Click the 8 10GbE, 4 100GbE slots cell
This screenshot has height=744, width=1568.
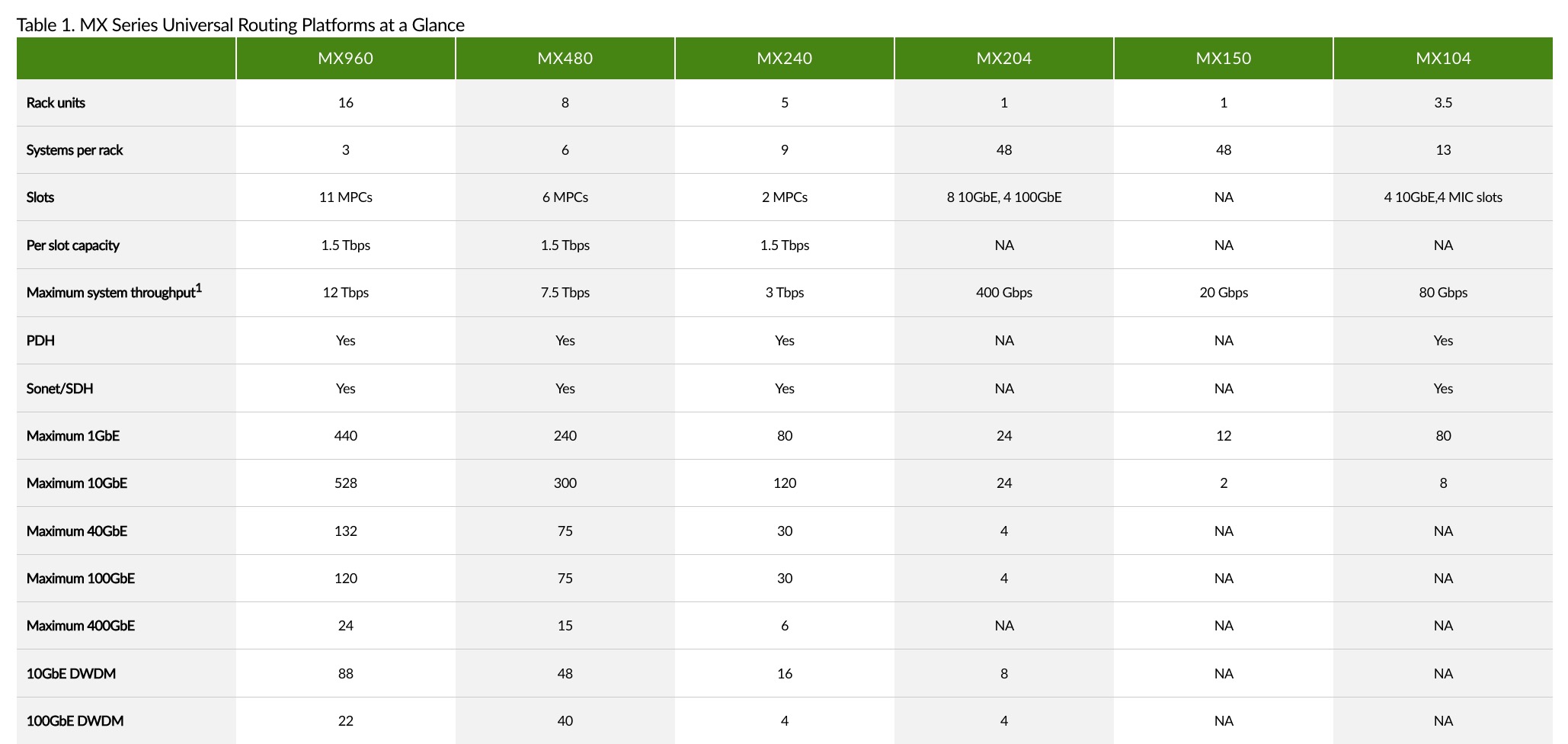(1004, 197)
